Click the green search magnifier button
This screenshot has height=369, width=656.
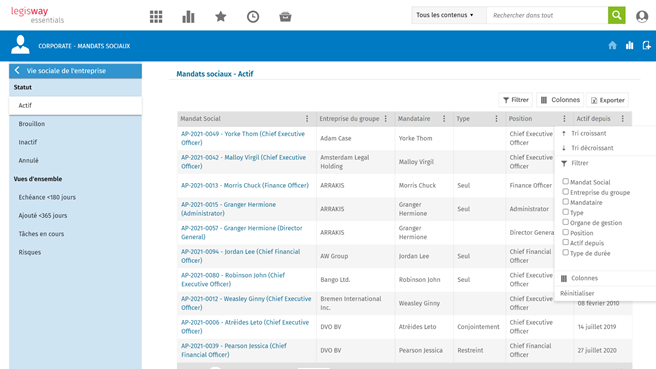617,15
